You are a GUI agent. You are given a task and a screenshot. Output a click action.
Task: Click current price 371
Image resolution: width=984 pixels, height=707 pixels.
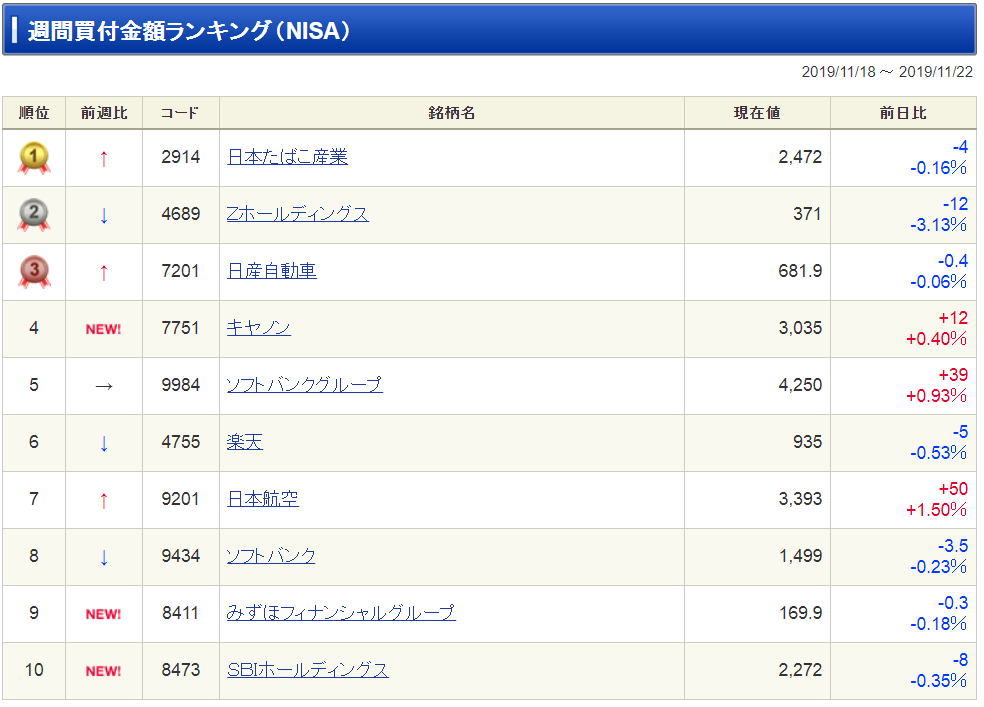click(x=807, y=214)
